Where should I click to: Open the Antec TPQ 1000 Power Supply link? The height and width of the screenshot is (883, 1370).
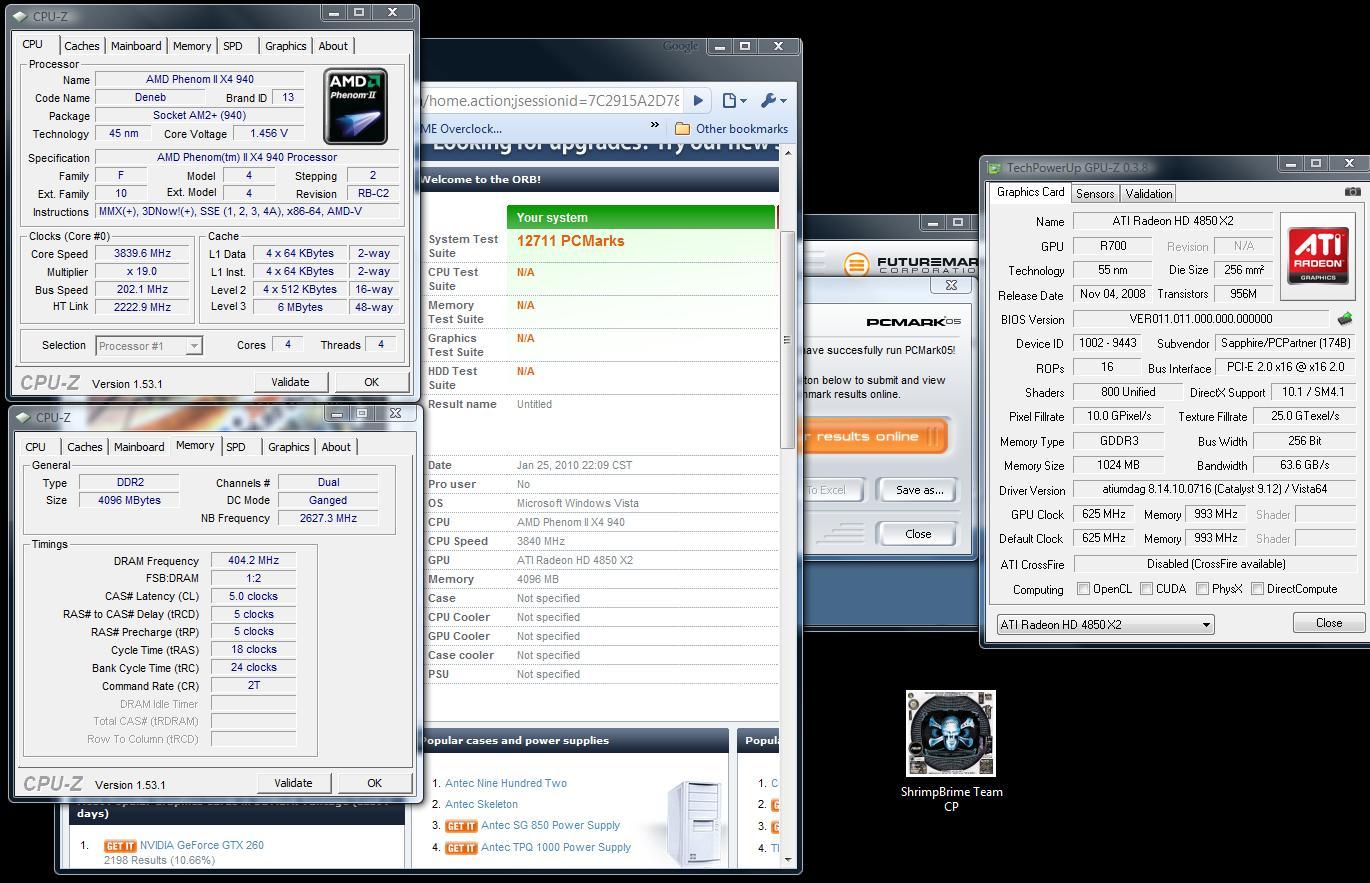[x=556, y=847]
